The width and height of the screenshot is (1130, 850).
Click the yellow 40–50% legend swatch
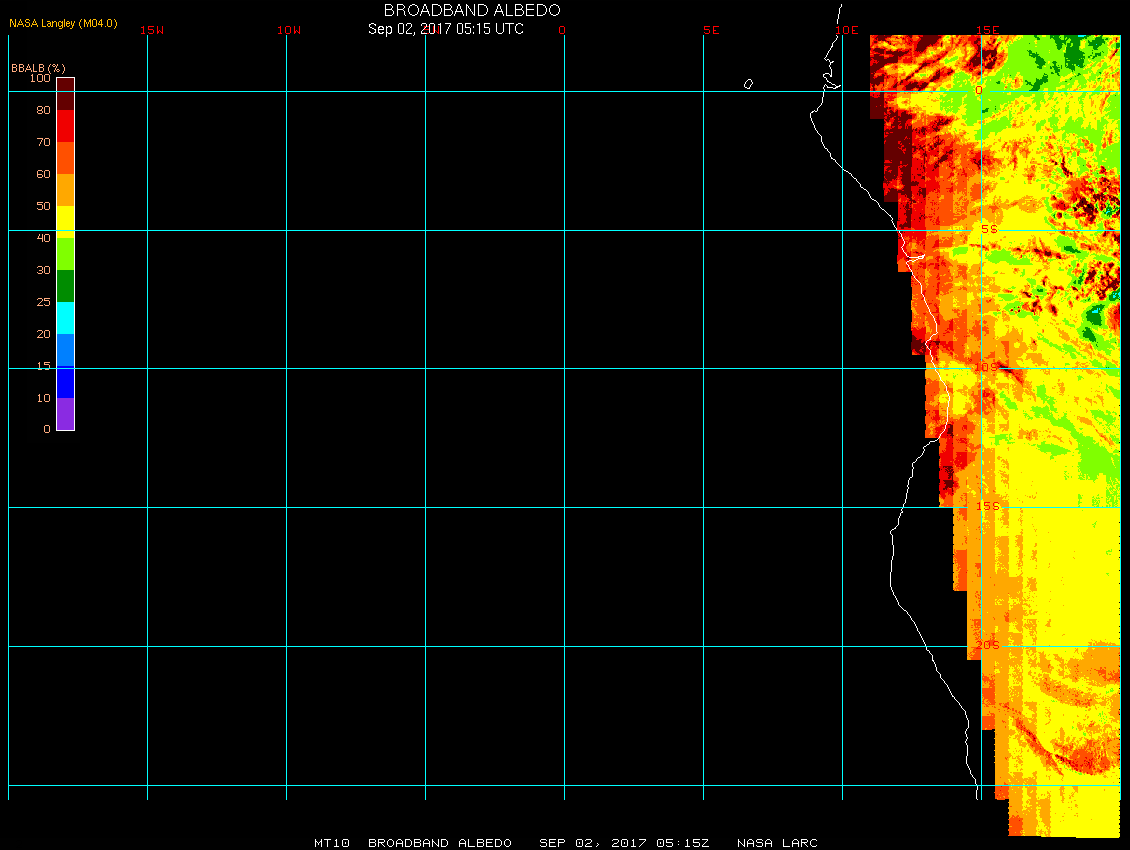tap(65, 221)
